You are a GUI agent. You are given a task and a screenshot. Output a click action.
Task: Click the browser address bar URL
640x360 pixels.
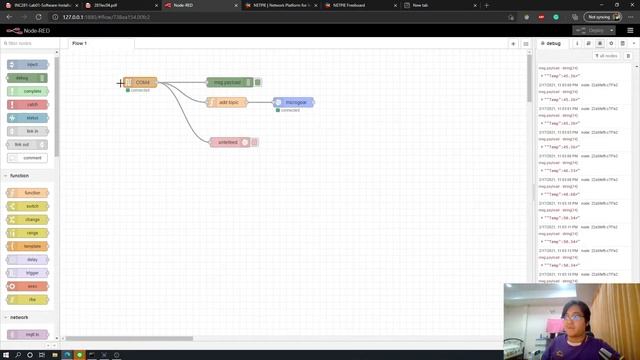coord(107,17)
